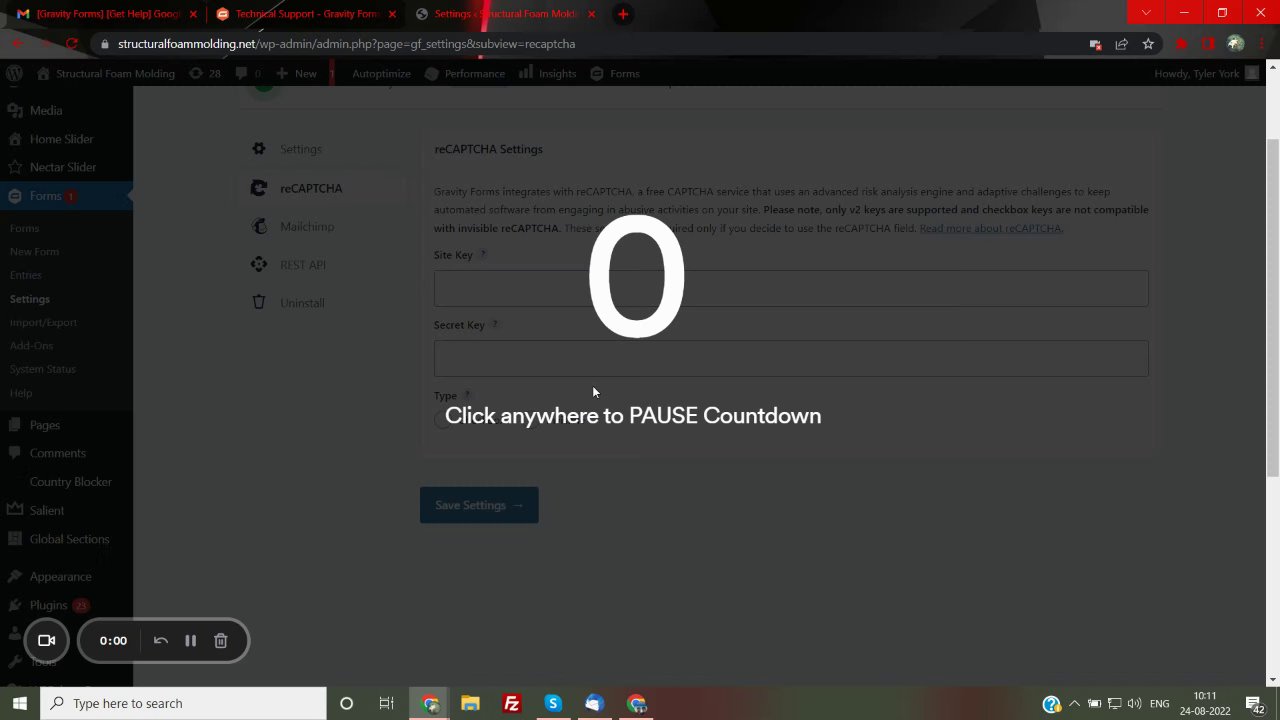1280x720 pixels.
Task: Open comments bubble in admin bar
Action: (247, 73)
